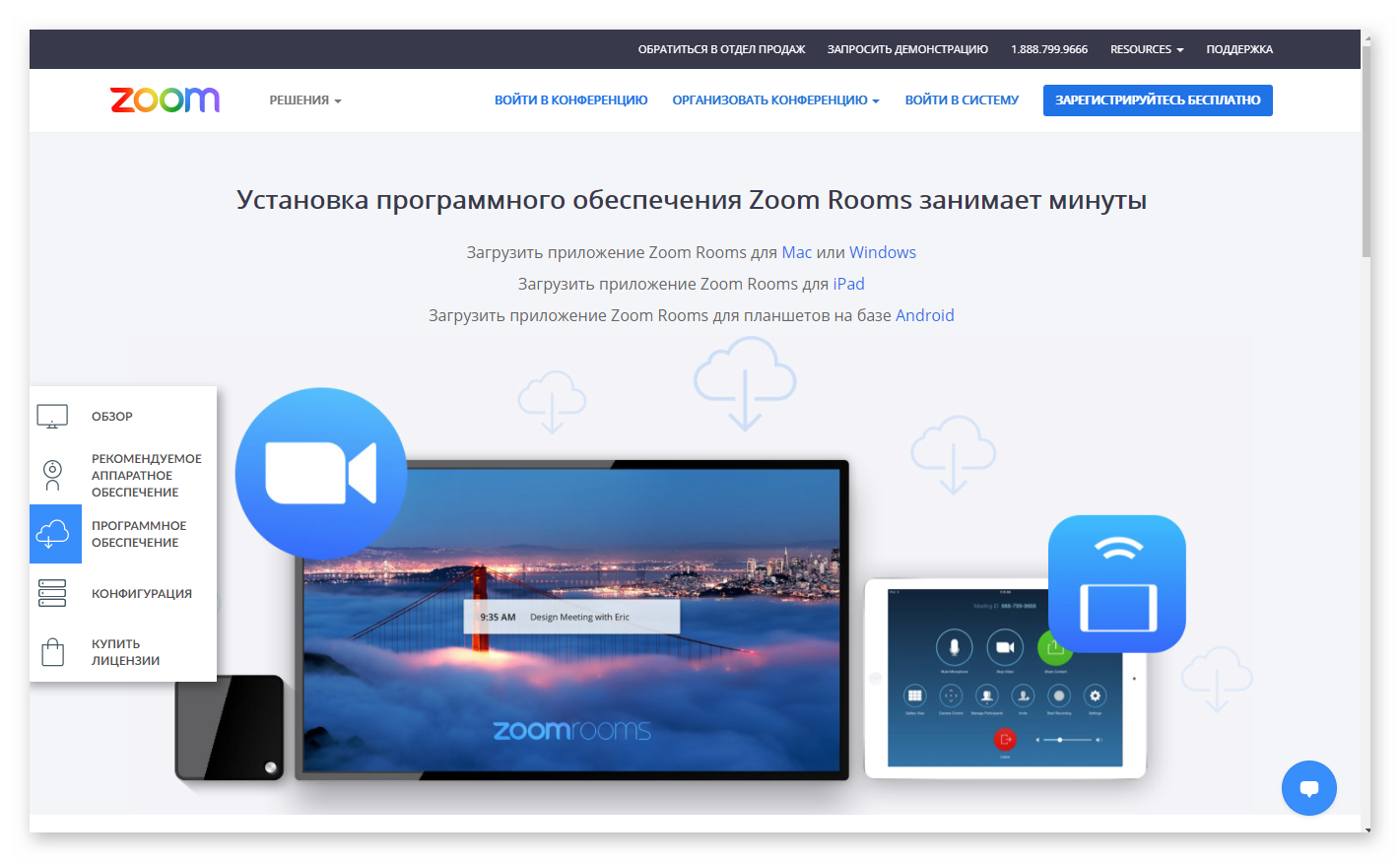Click the microphone icon on the iPad screen
This screenshot has height=862, width=1400.
(954, 647)
